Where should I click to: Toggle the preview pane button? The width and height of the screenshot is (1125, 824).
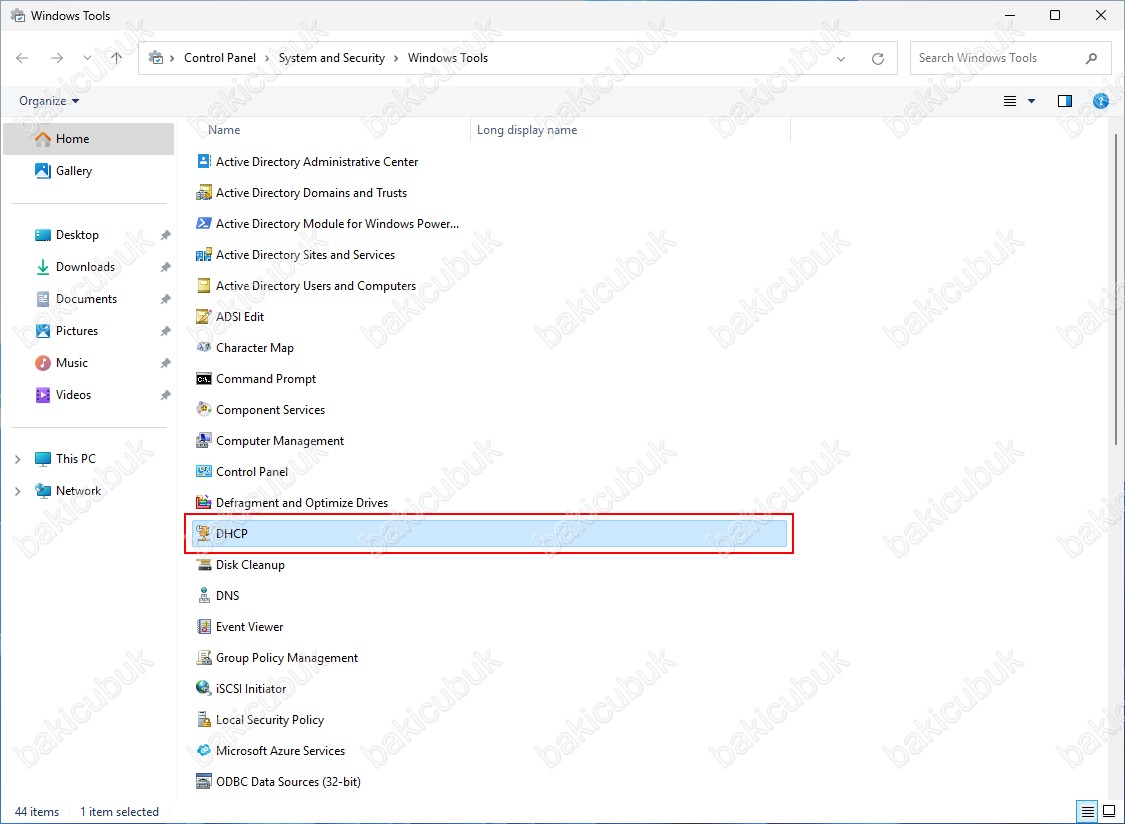pos(1064,101)
